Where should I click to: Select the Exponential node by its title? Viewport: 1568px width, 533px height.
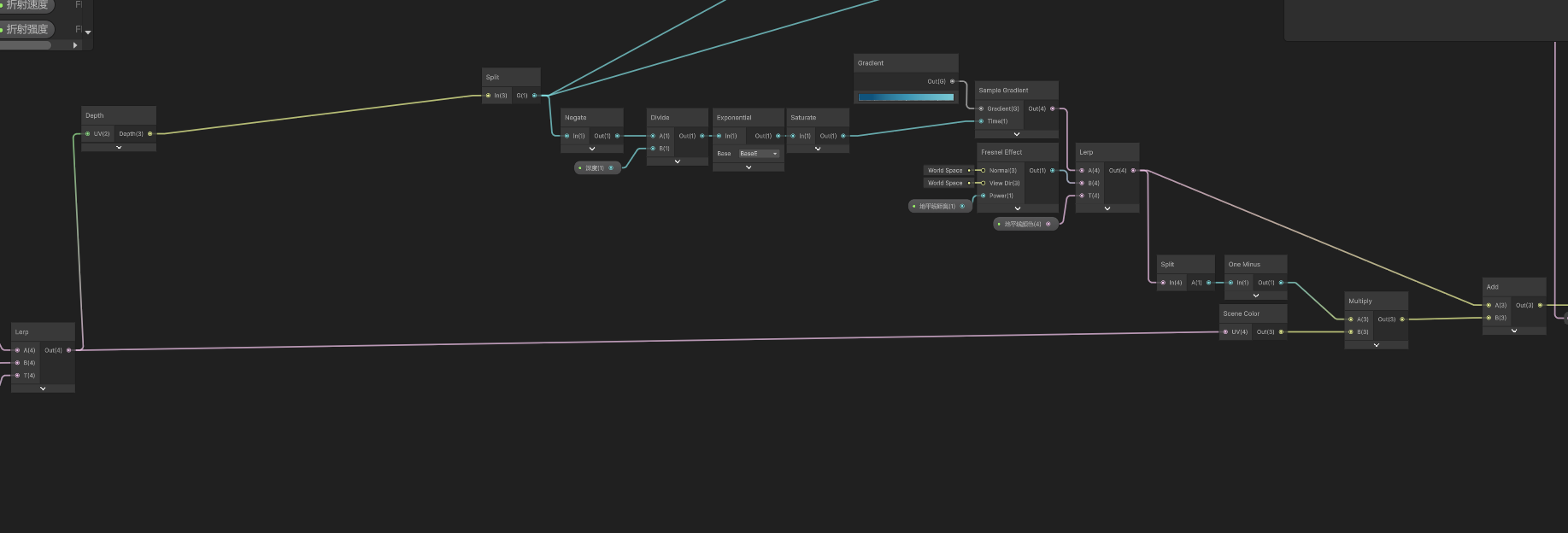click(734, 118)
